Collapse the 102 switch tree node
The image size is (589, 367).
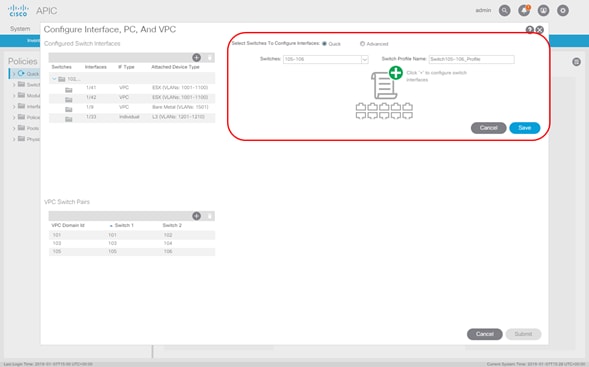pyautogui.click(x=54, y=79)
